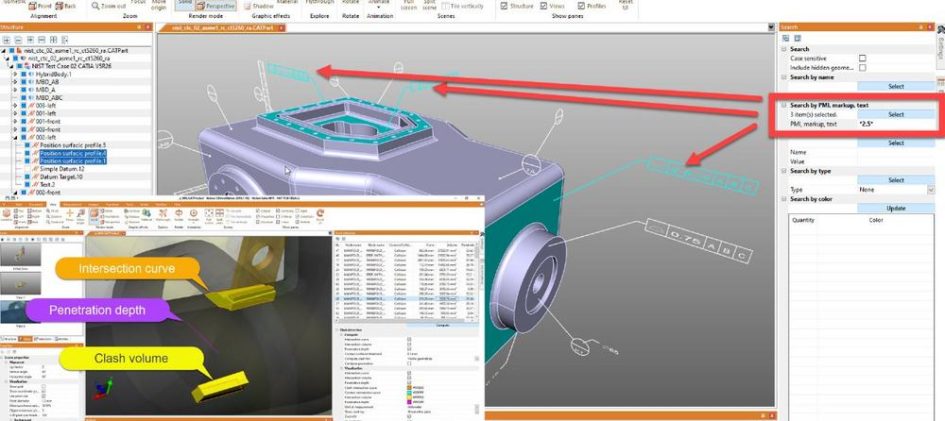Collapse the Search by name section
The width and height of the screenshot is (945, 421).
click(x=785, y=76)
